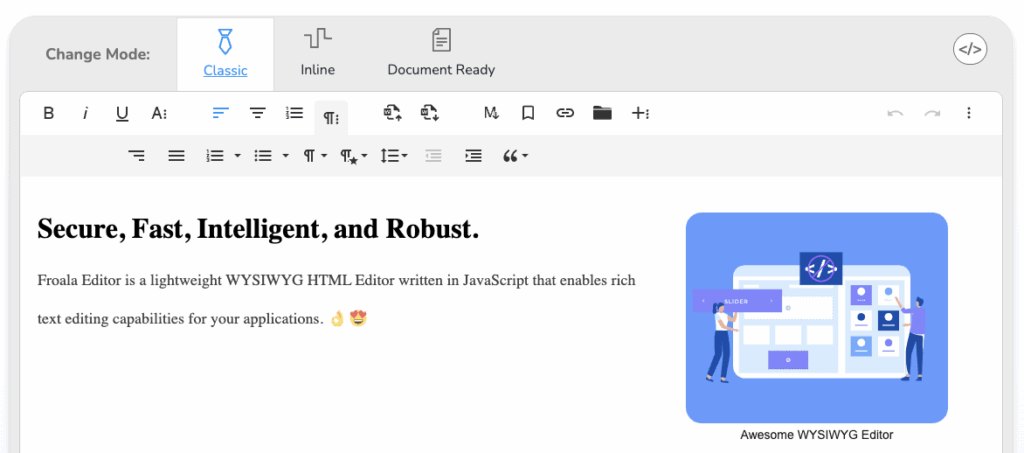Open paragraph format dropdown
Viewport: 1024px width, 453px height.
(x=315, y=155)
